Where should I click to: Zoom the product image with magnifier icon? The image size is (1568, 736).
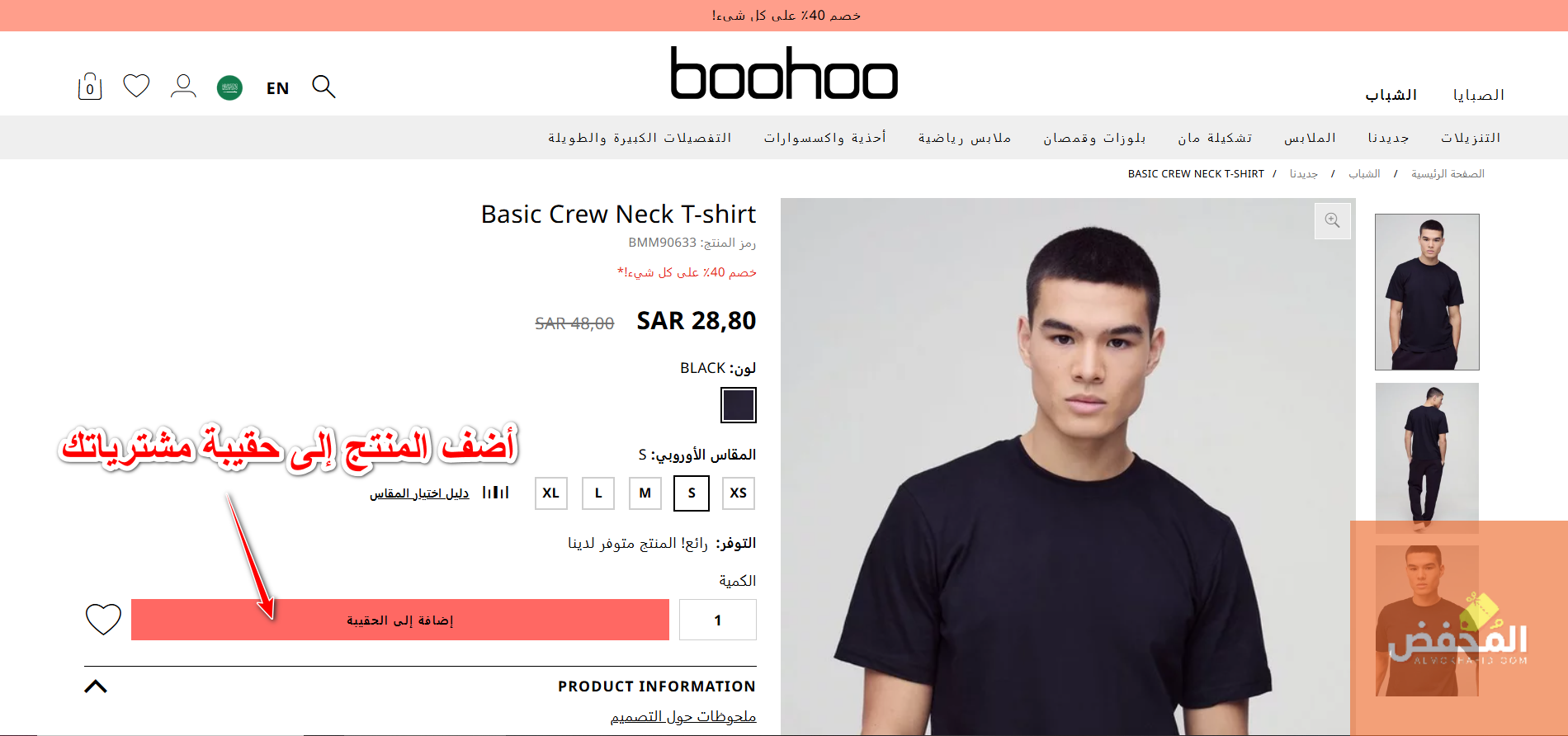click(x=1332, y=220)
